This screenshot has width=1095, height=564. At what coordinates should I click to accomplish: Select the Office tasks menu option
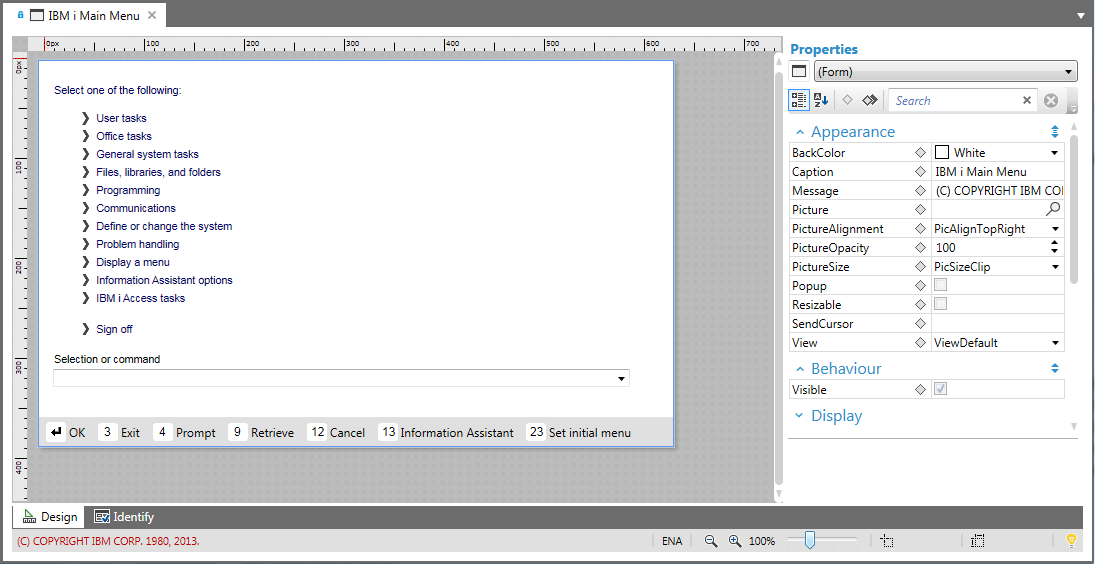pyautogui.click(x=124, y=136)
